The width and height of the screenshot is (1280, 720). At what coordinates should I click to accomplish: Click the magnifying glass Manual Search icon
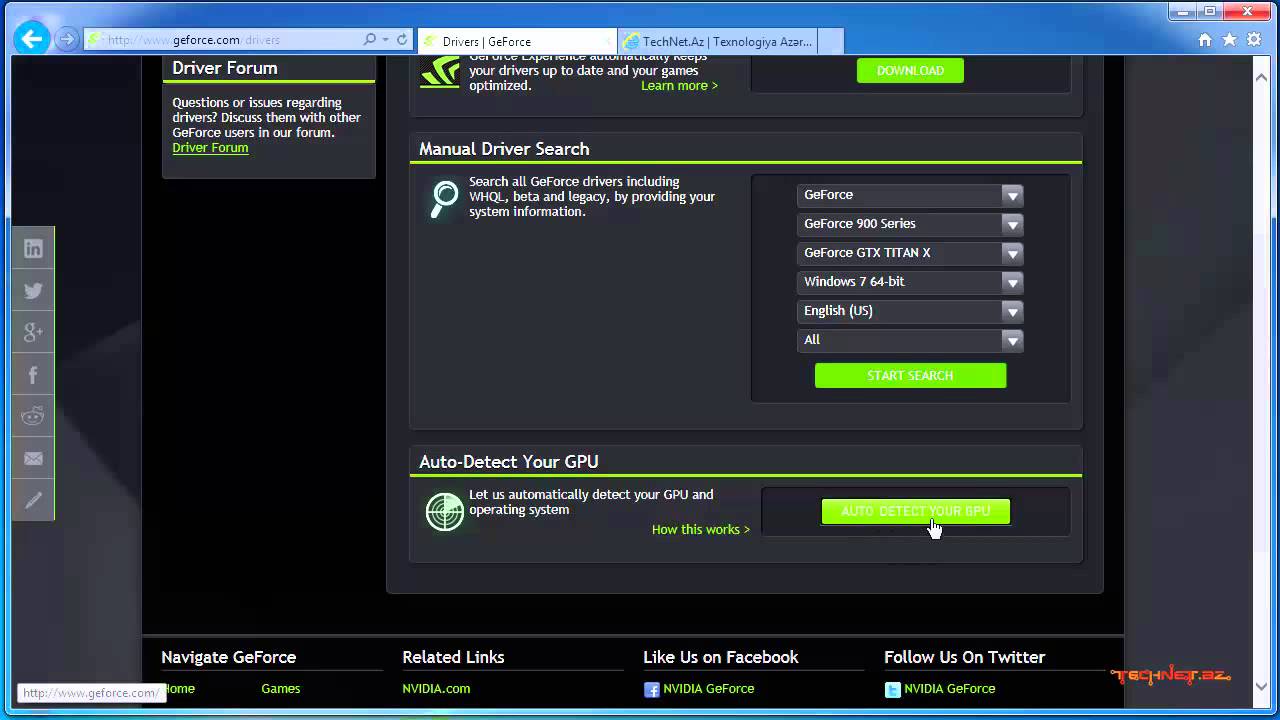pyautogui.click(x=443, y=198)
